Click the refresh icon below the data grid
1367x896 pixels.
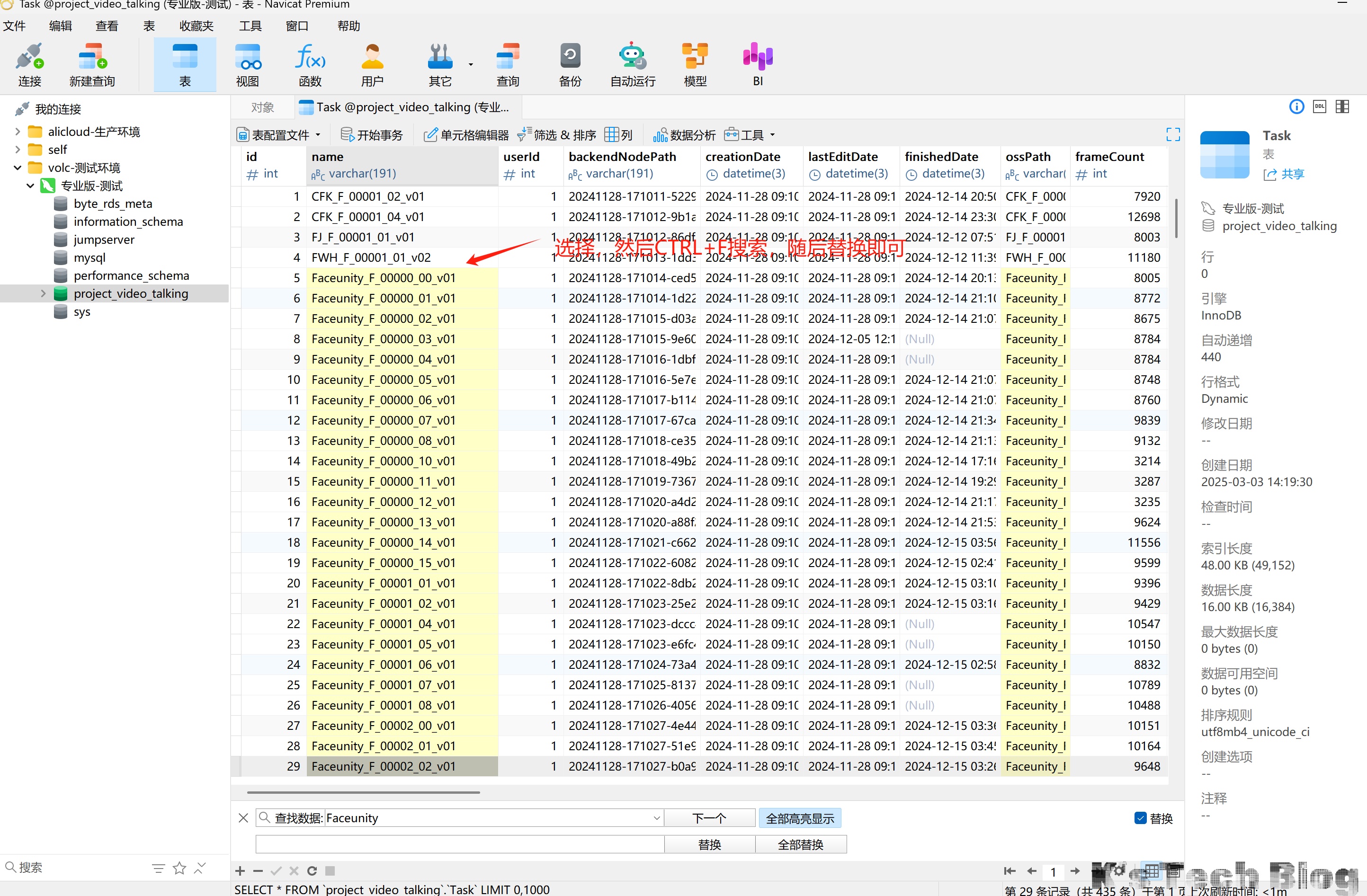(312, 871)
